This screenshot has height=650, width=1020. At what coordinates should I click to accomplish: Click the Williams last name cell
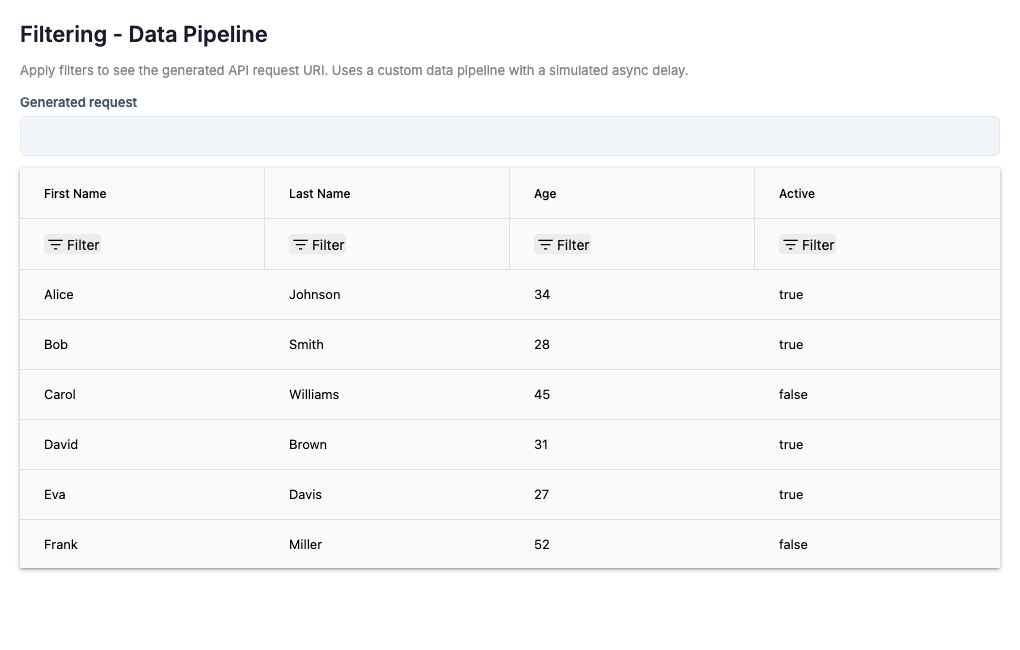pos(314,395)
